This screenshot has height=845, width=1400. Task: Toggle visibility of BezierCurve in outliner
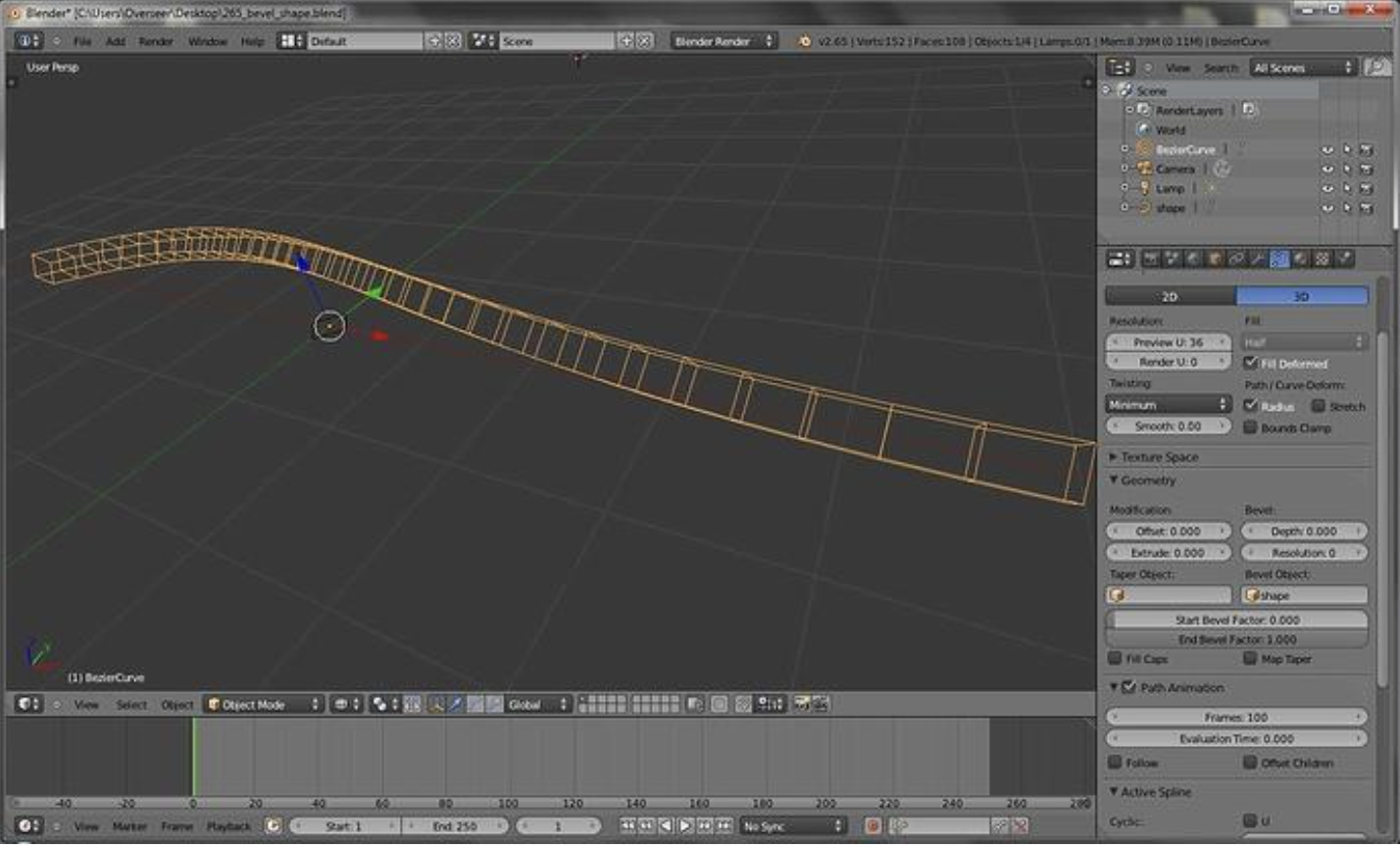tap(1328, 150)
